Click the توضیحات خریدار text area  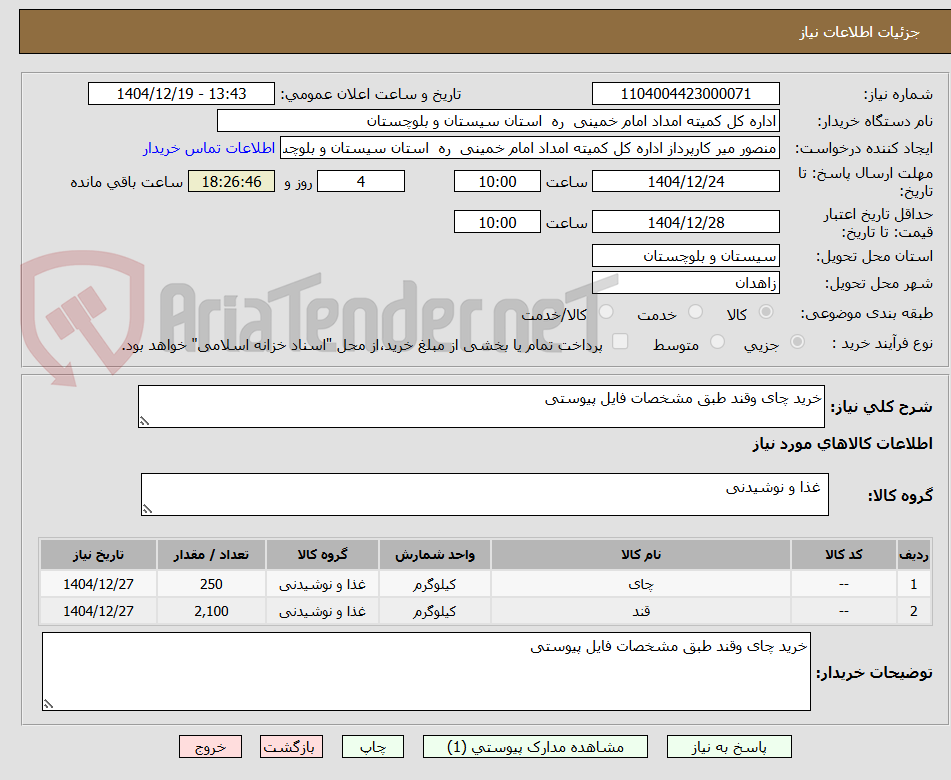coord(426,671)
